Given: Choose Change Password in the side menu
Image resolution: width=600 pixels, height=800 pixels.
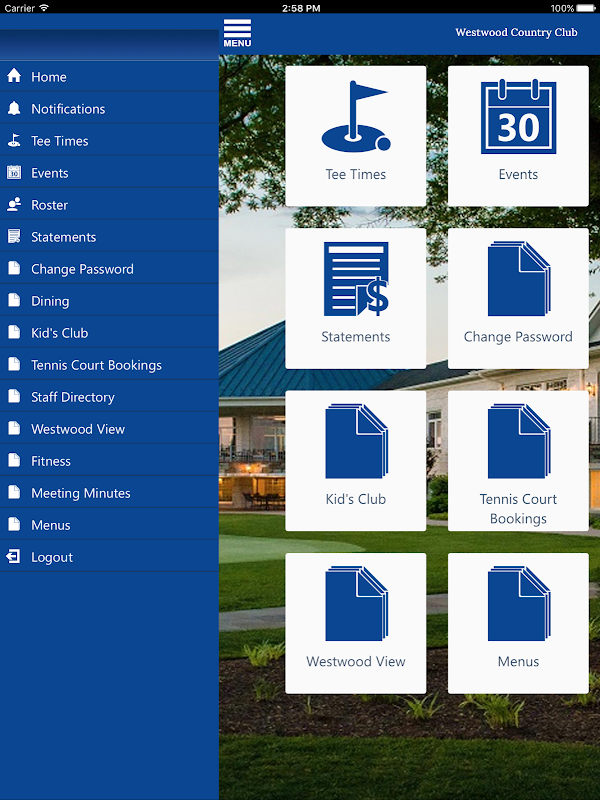Looking at the screenshot, I should [x=109, y=269].
